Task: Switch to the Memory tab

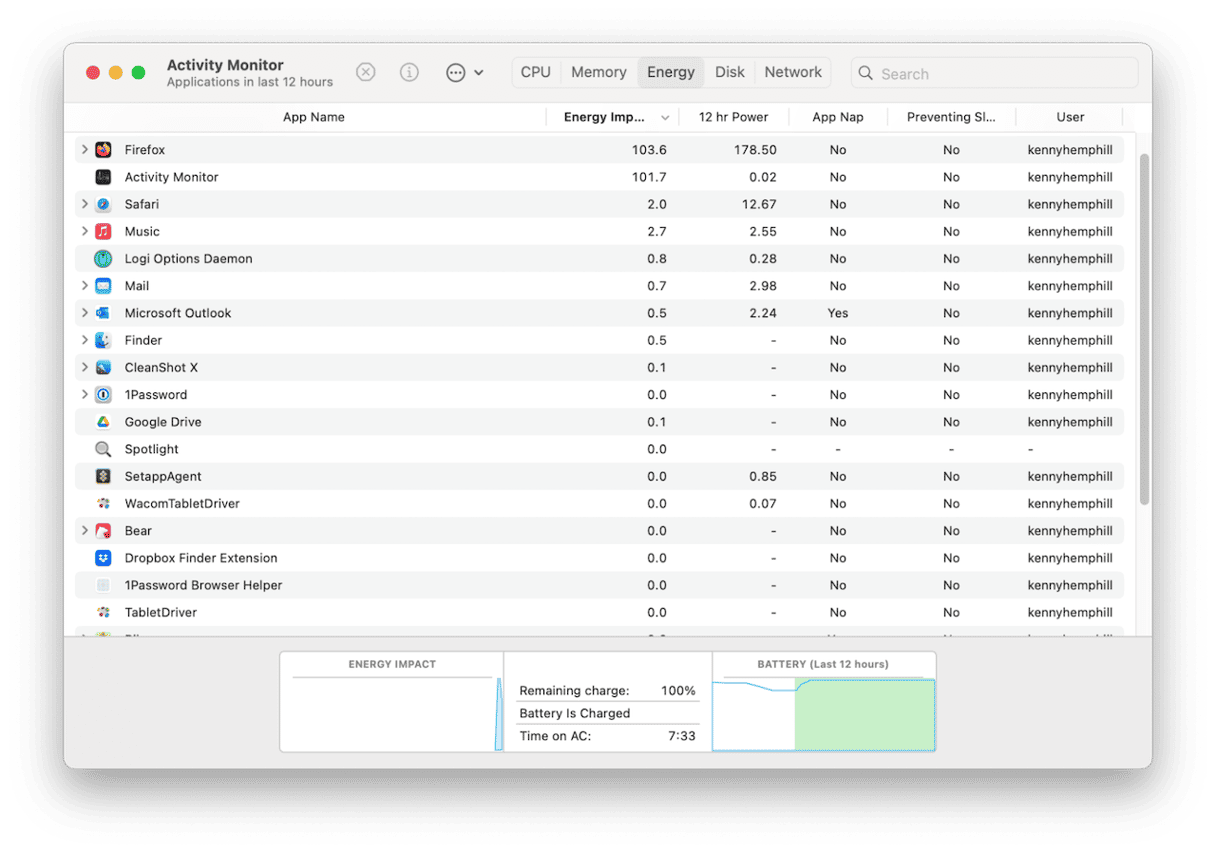Action: click(x=598, y=72)
